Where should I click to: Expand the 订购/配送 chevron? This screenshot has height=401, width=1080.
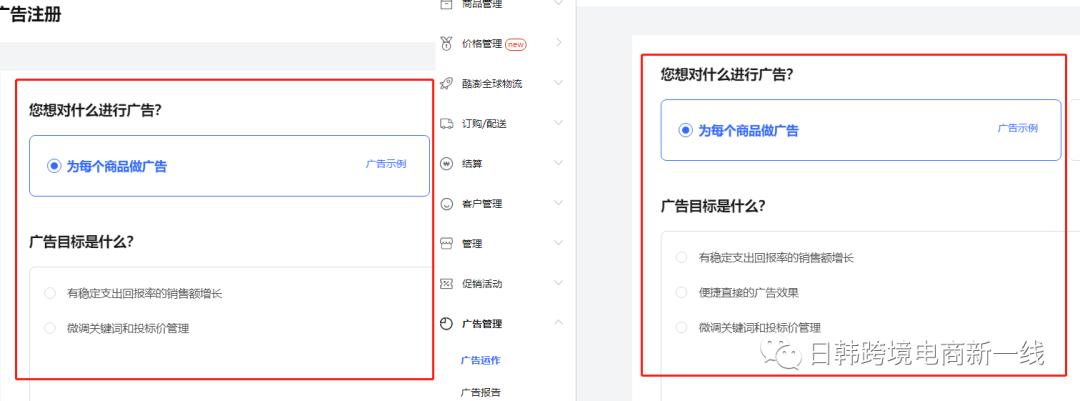tap(559, 123)
